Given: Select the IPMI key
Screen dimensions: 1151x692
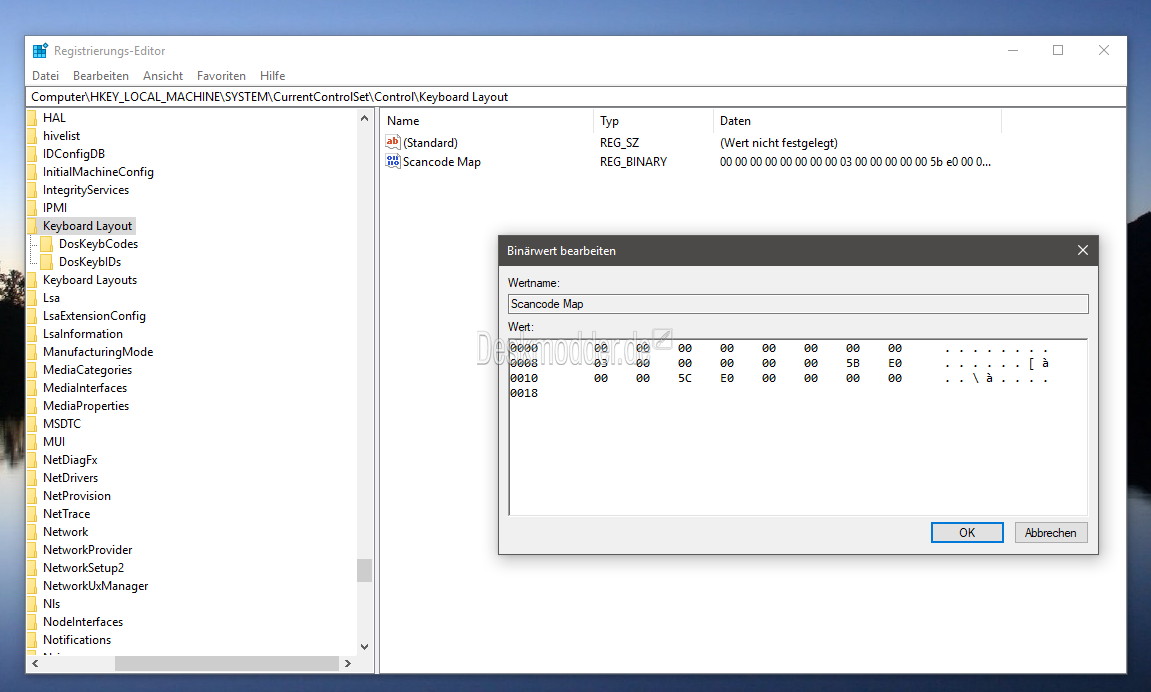Looking at the screenshot, I should point(54,208).
